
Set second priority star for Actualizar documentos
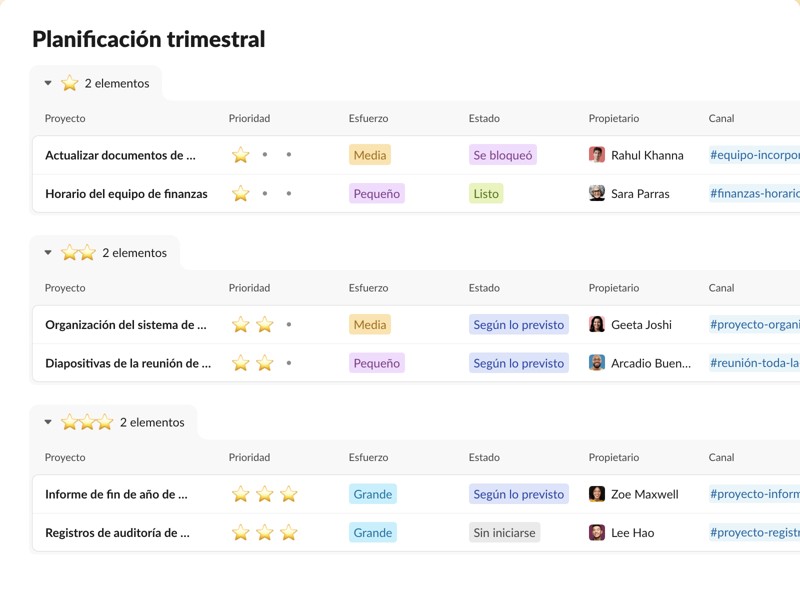(265, 155)
